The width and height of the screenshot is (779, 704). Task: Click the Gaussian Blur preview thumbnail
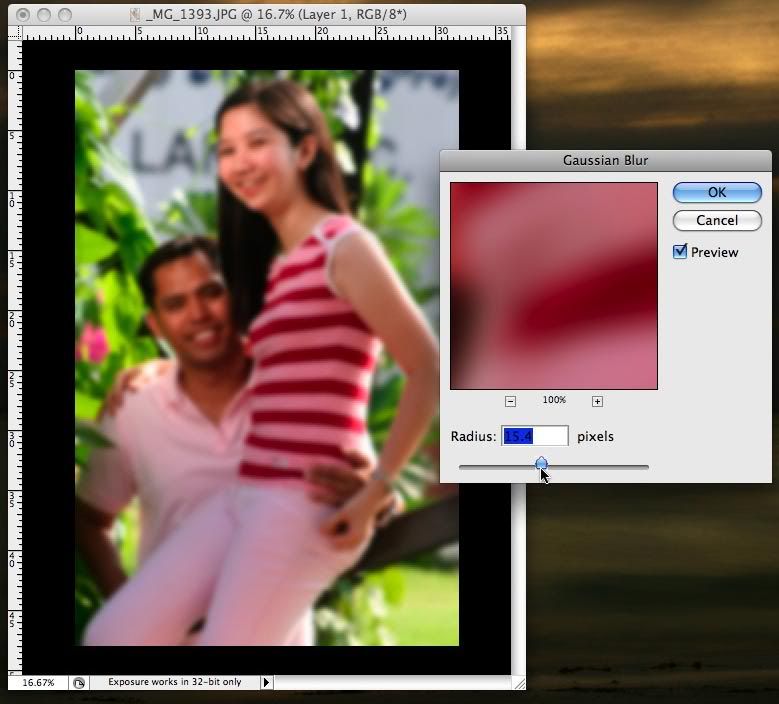(553, 286)
